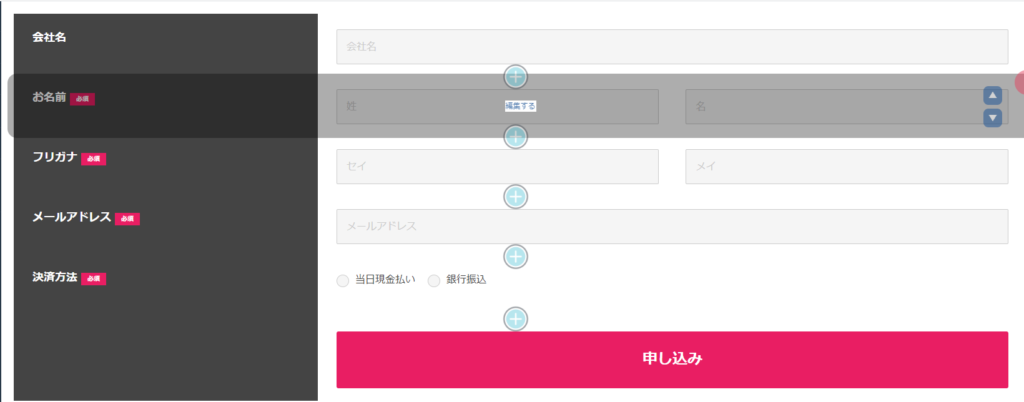Insert a field between フリガナ and メールアドレス rows
1024x402 pixels.
(x=515, y=196)
